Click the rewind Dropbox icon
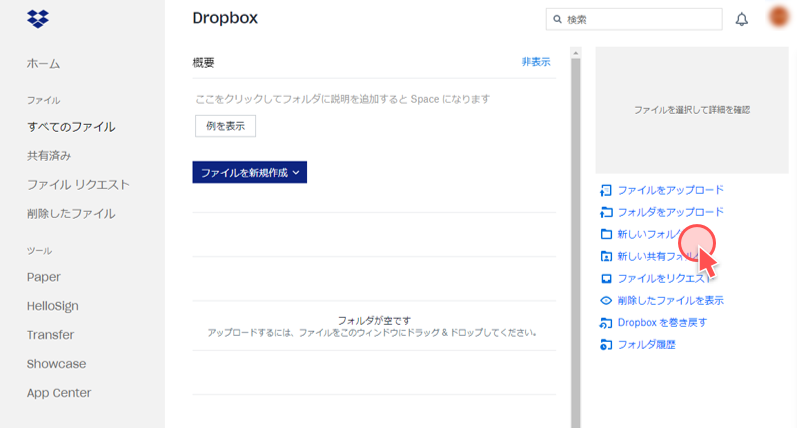Viewport: 797px width, 428px height. pyautogui.click(x=606, y=323)
